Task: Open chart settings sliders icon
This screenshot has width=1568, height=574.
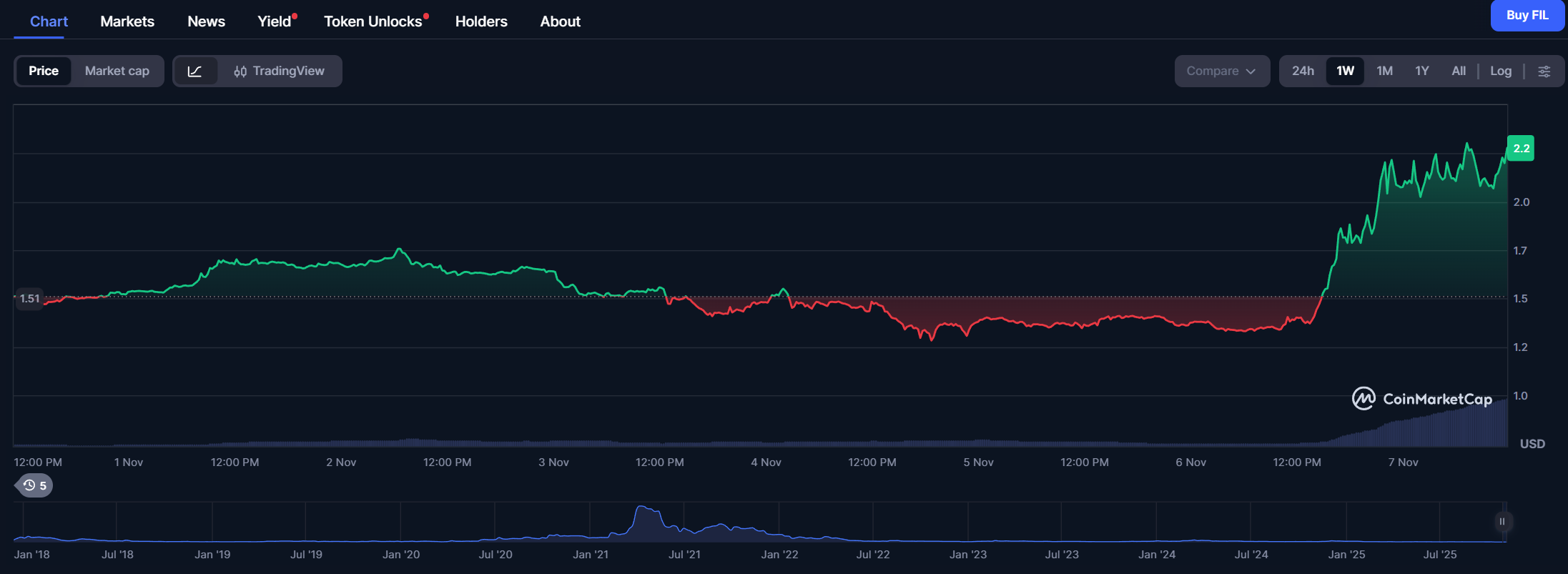Action: [1544, 71]
